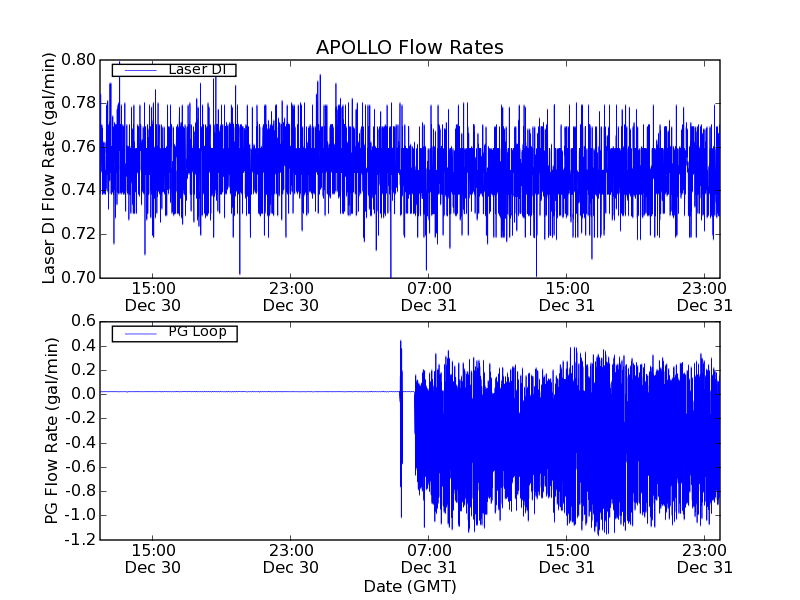Viewport: 800px width, 600px height.
Task: Click the 0.70 tick label on top chart
Action: (79, 278)
